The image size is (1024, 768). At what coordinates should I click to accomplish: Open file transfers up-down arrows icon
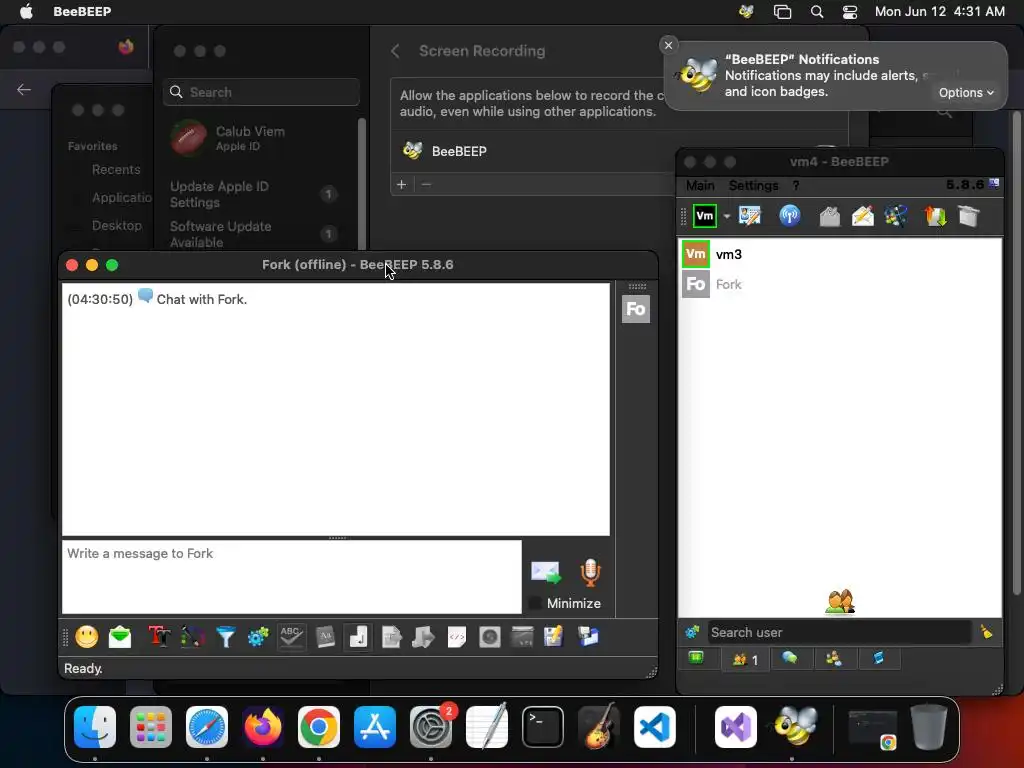pyautogui.click(x=935, y=216)
